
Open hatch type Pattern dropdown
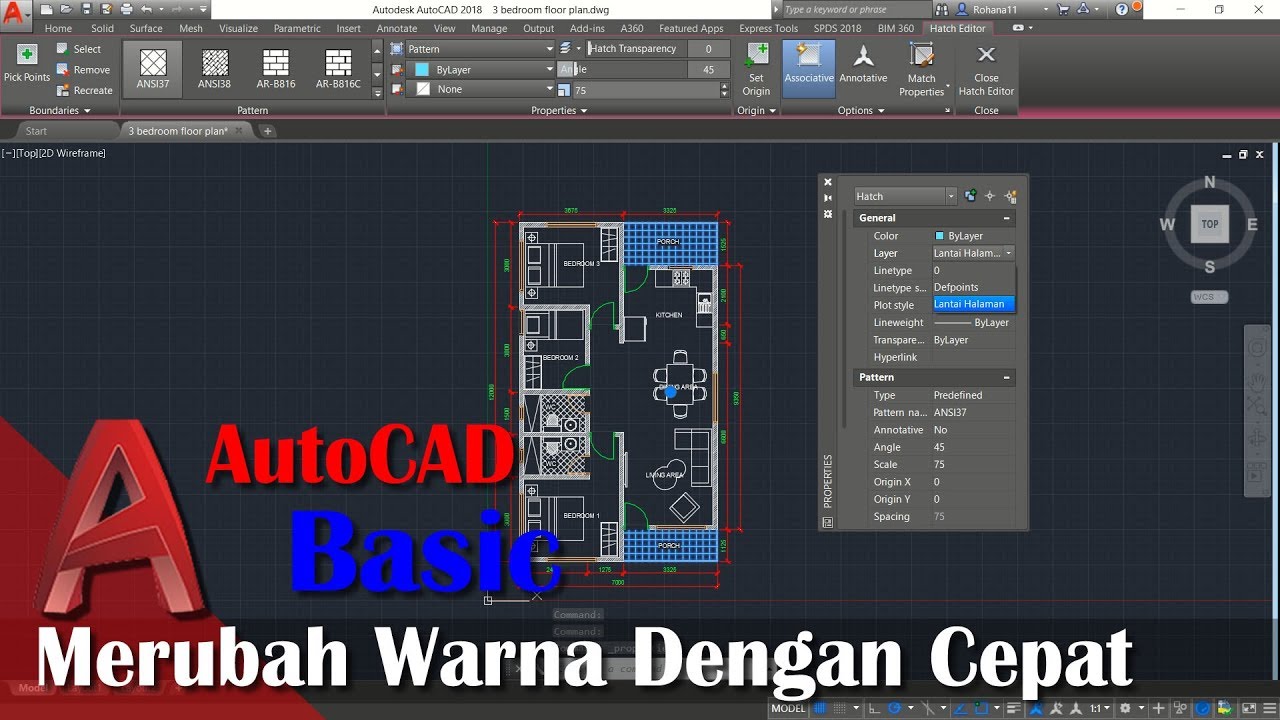coord(548,49)
